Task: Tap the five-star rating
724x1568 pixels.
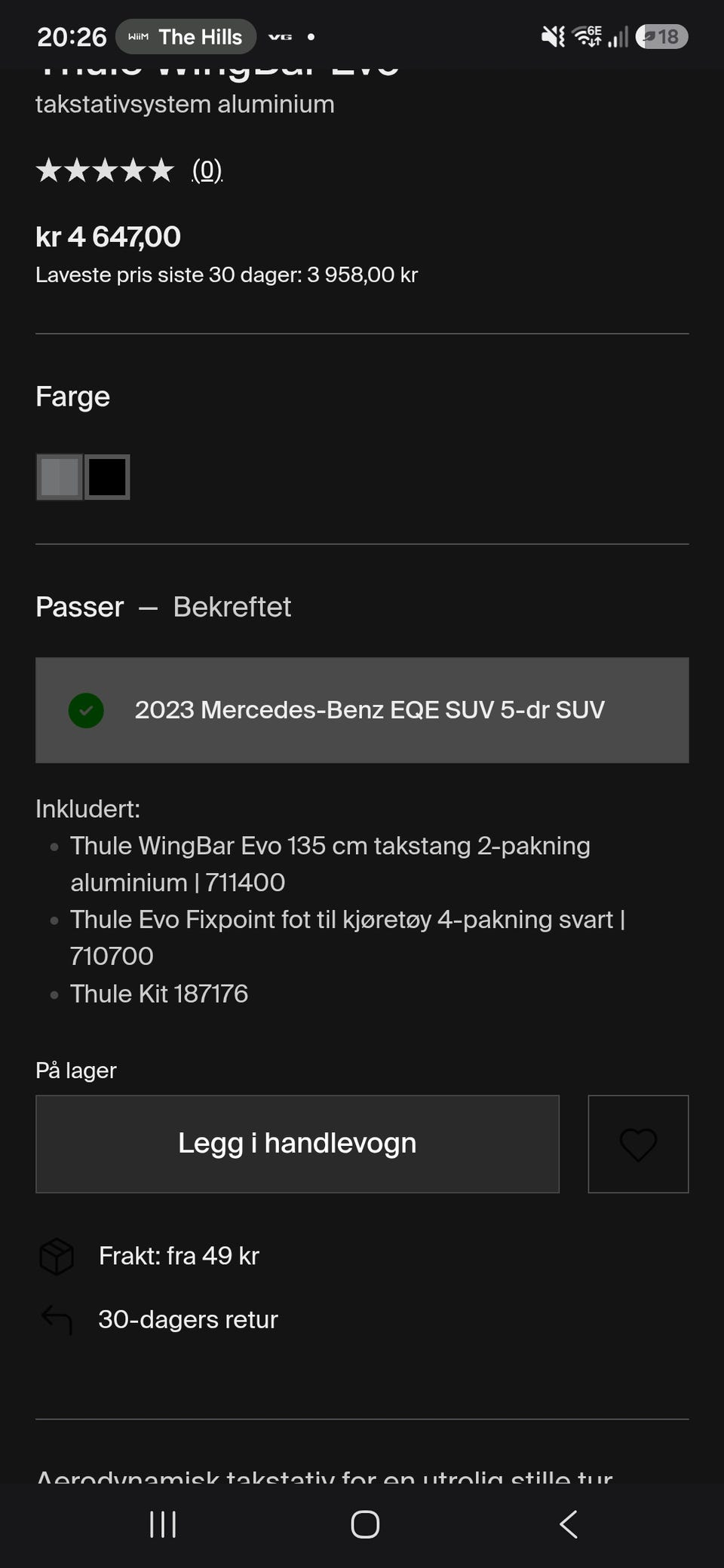Action: point(105,170)
